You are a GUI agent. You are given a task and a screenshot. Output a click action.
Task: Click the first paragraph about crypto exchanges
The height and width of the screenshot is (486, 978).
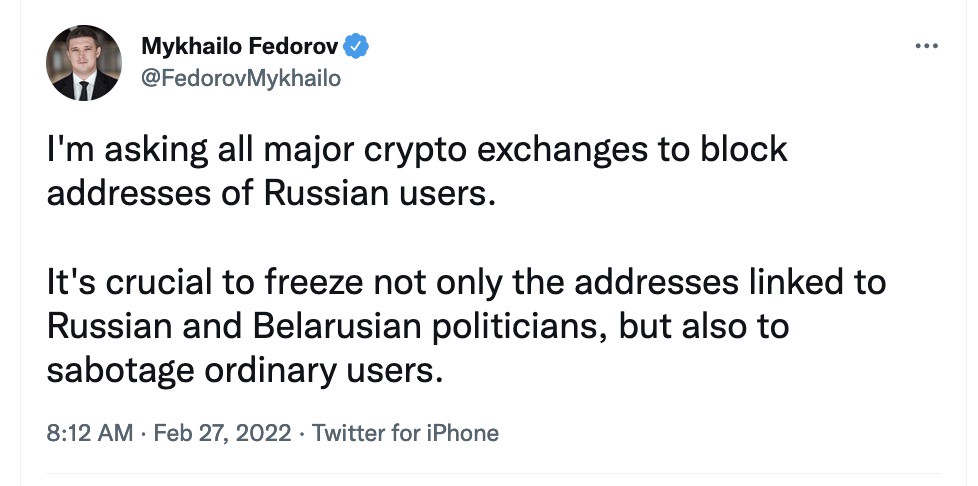pyautogui.click(x=417, y=172)
